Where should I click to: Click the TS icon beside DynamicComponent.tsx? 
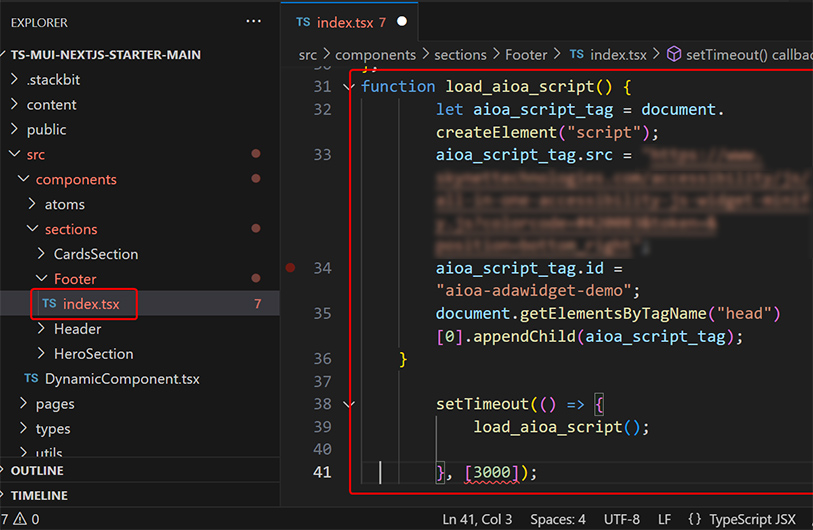pos(31,379)
